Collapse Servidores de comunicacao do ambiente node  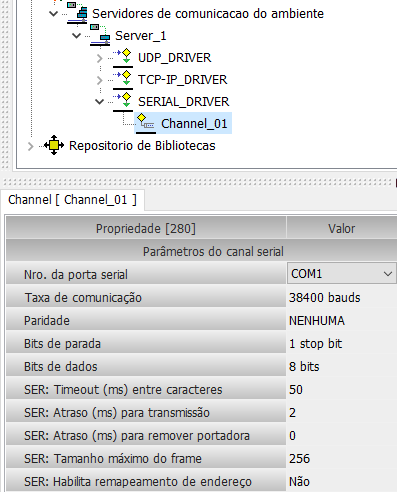click(53, 14)
